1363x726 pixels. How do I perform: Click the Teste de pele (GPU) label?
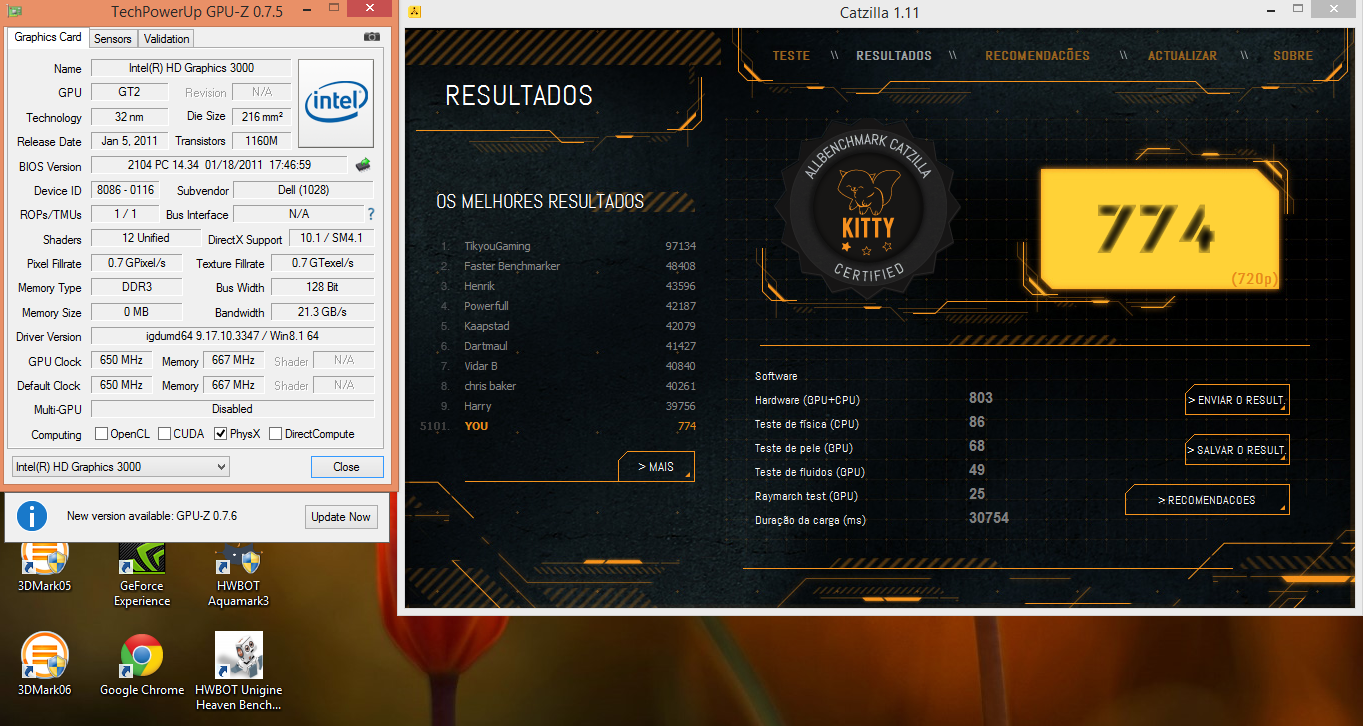pyautogui.click(x=804, y=448)
